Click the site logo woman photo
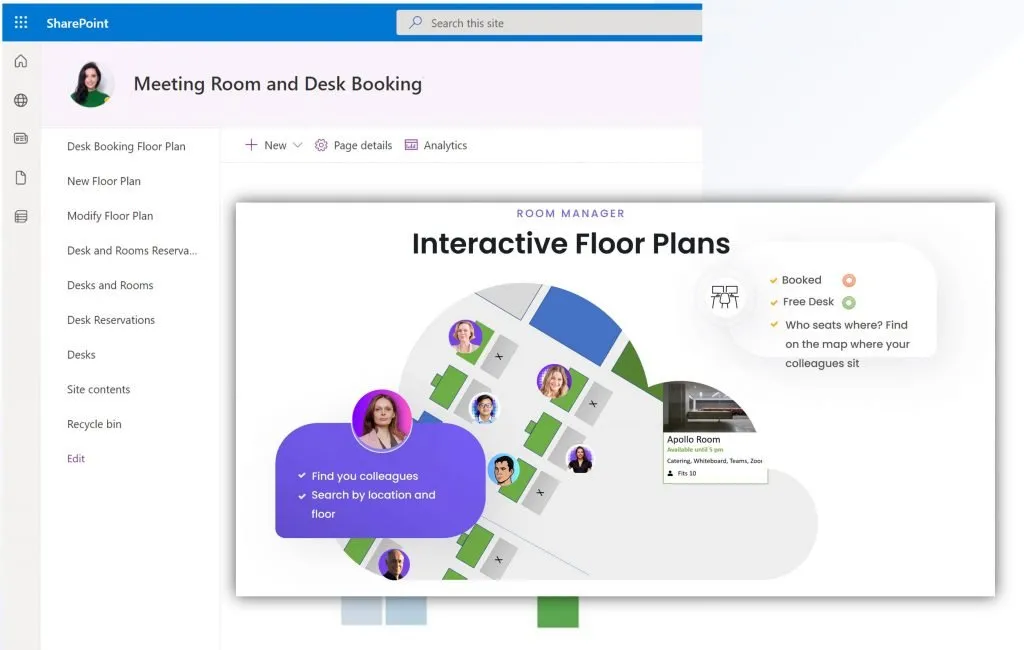This screenshot has height=650, width=1024. [x=91, y=84]
